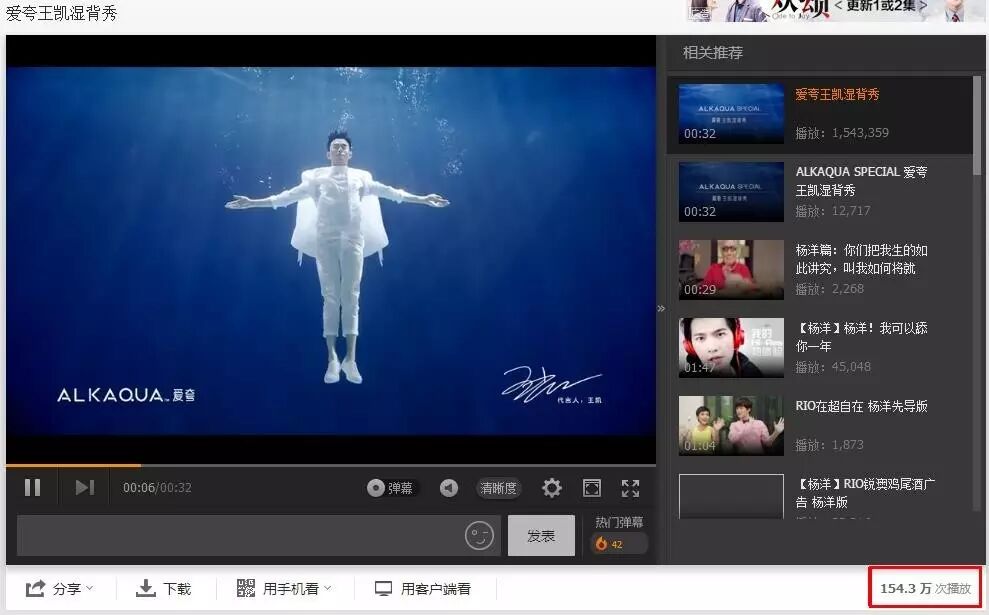Viewport: 989px width, 615px height.
Task: Click the 播放: 12,717 play count
Action: pos(833,211)
